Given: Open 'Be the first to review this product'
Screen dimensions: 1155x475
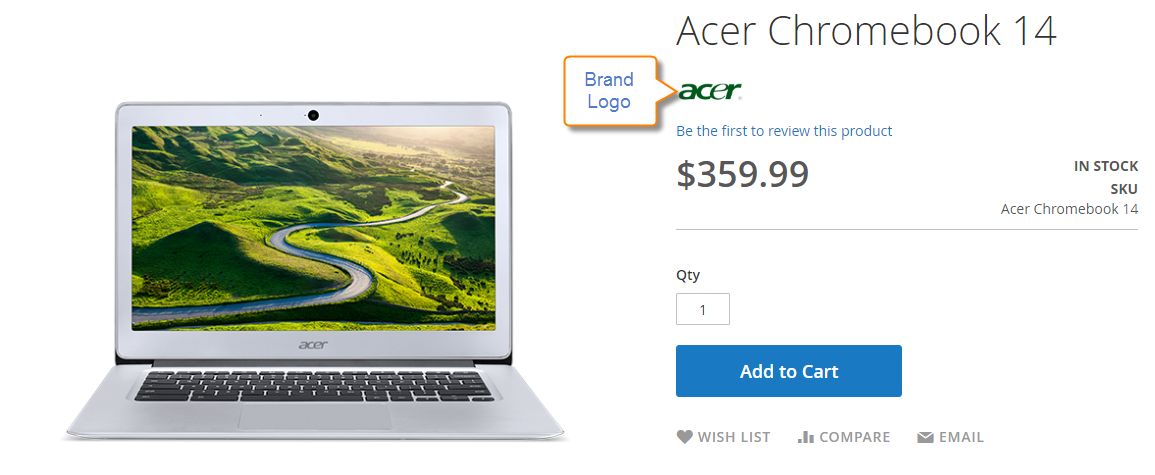Looking at the screenshot, I should (784, 131).
